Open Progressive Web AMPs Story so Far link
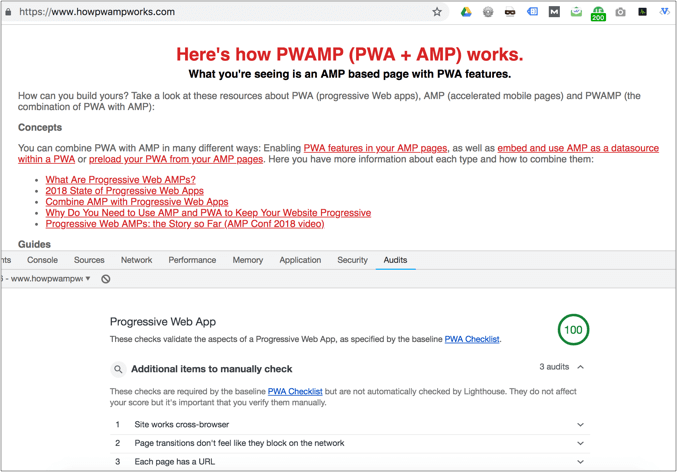This screenshot has height=472, width=677. pyautogui.click(x=185, y=224)
